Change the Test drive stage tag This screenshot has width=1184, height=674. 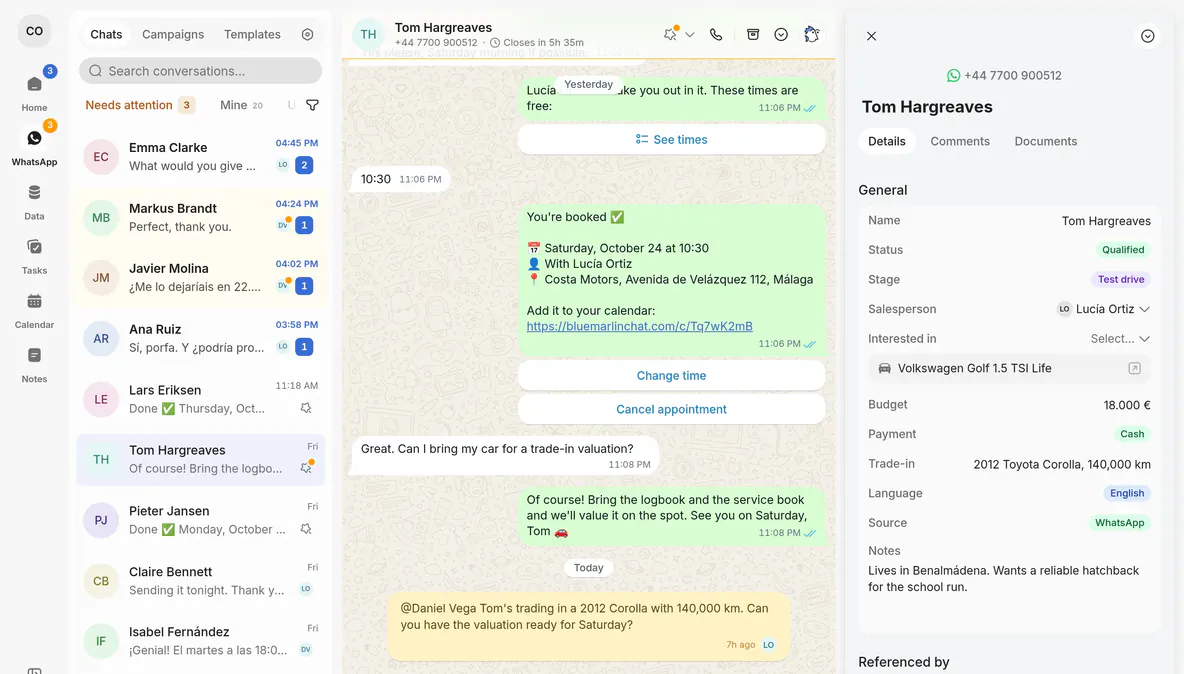[x=1121, y=279]
